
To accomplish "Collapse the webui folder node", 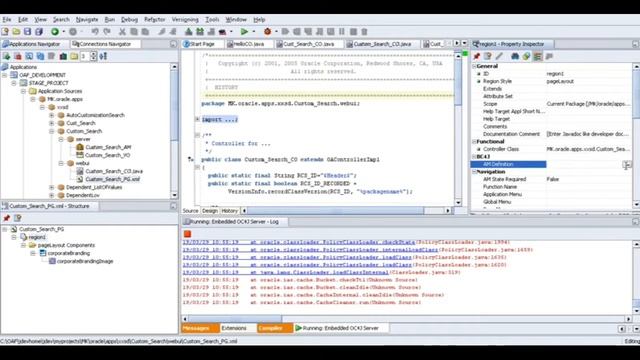I will (x=61, y=163).
